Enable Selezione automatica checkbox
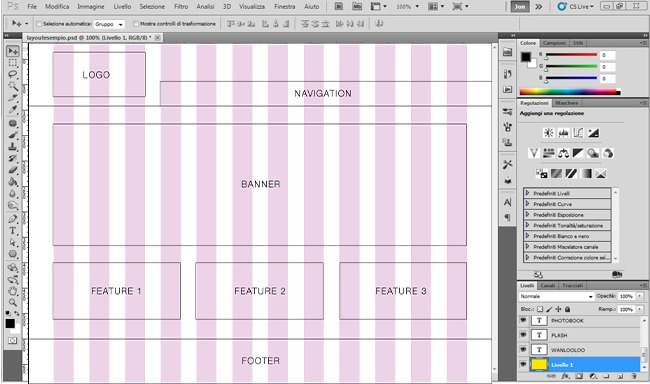 39,24
